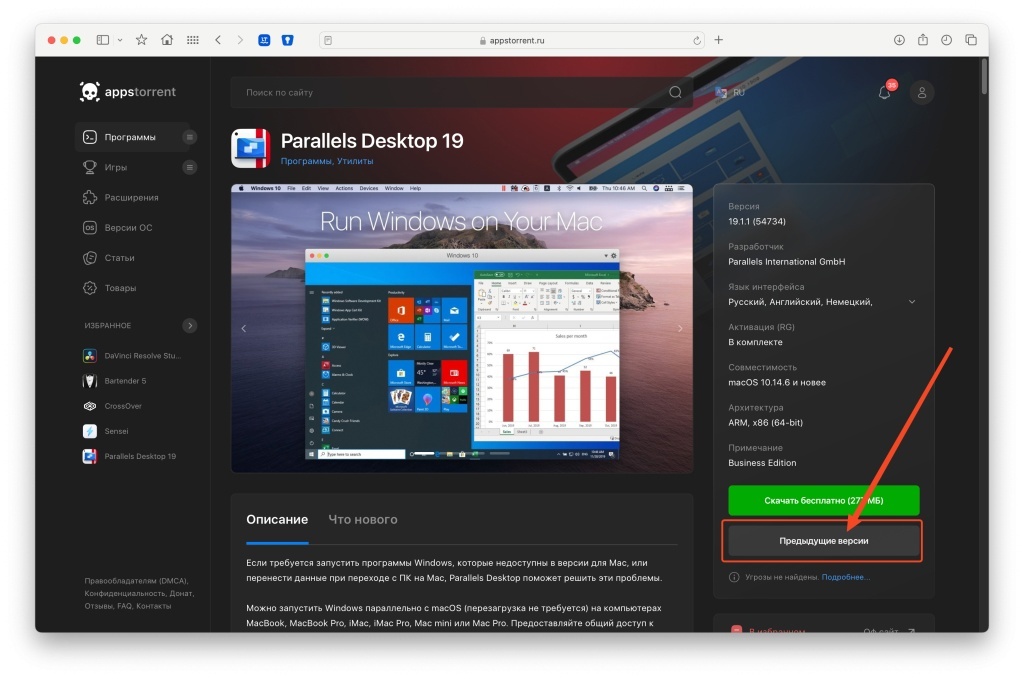This screenshot has width=1024, height=679.
Task: Click the Parallels Desktop 19 app icon
Action: [x=251, y=148]
